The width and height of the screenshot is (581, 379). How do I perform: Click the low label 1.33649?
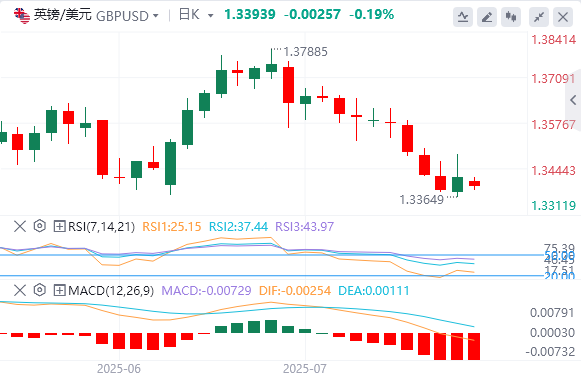[x=422, y=200]
